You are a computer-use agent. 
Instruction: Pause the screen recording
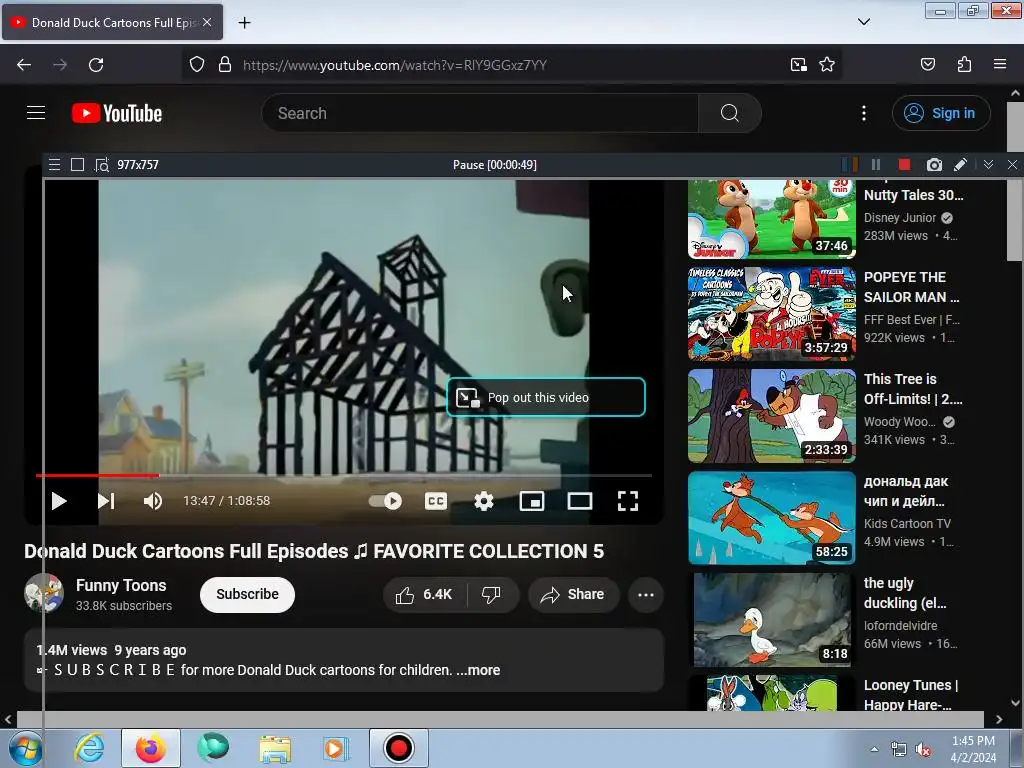pos(876,165)
